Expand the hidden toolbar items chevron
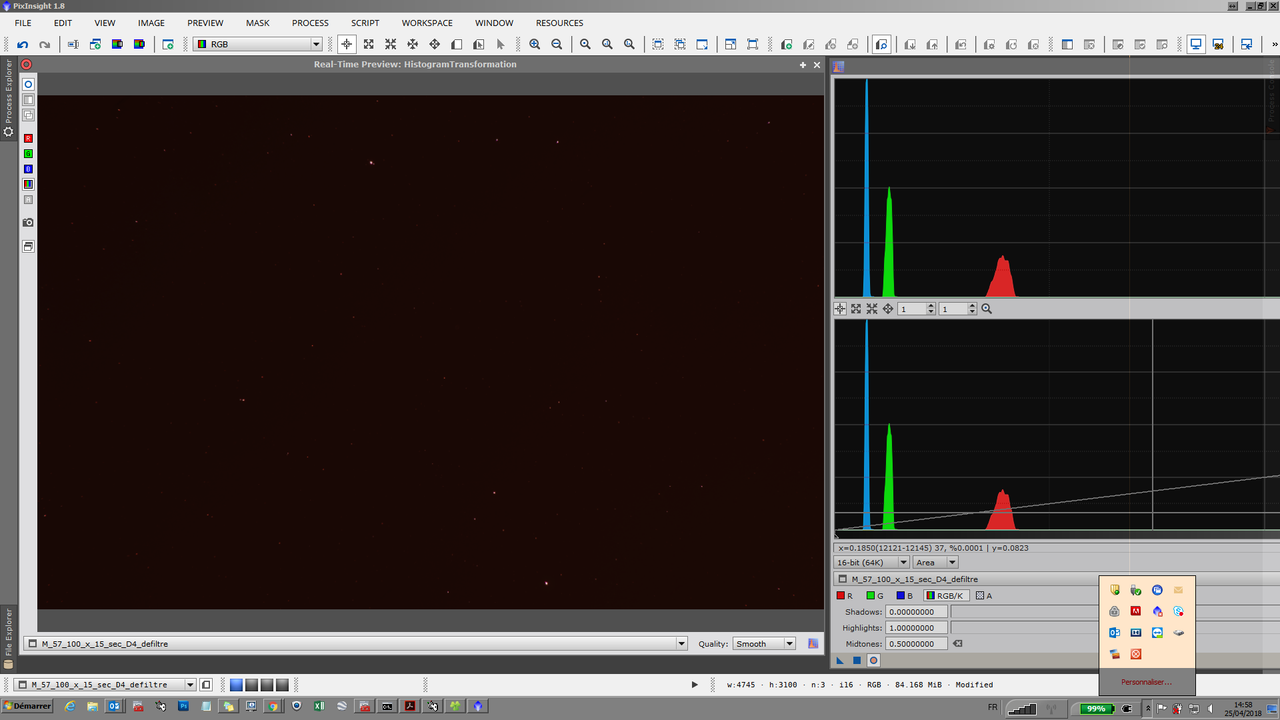 point(1274,44)
